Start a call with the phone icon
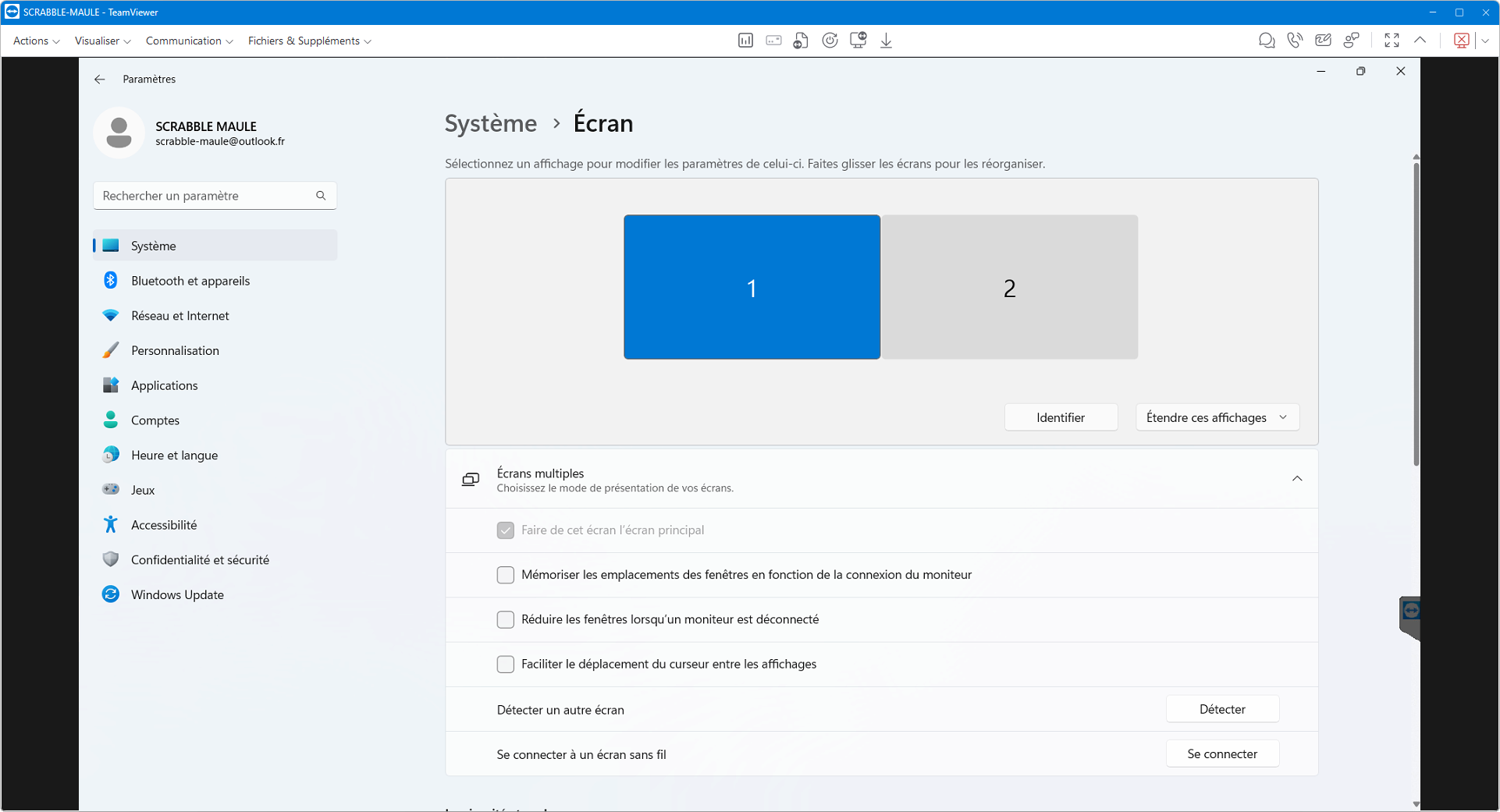This screenshot has width=1500, height=812. (1295, 41)
